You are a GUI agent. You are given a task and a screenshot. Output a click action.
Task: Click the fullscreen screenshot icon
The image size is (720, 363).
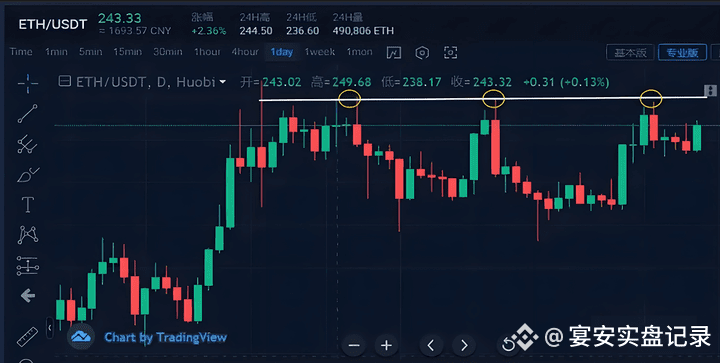[x=450, y=52]
